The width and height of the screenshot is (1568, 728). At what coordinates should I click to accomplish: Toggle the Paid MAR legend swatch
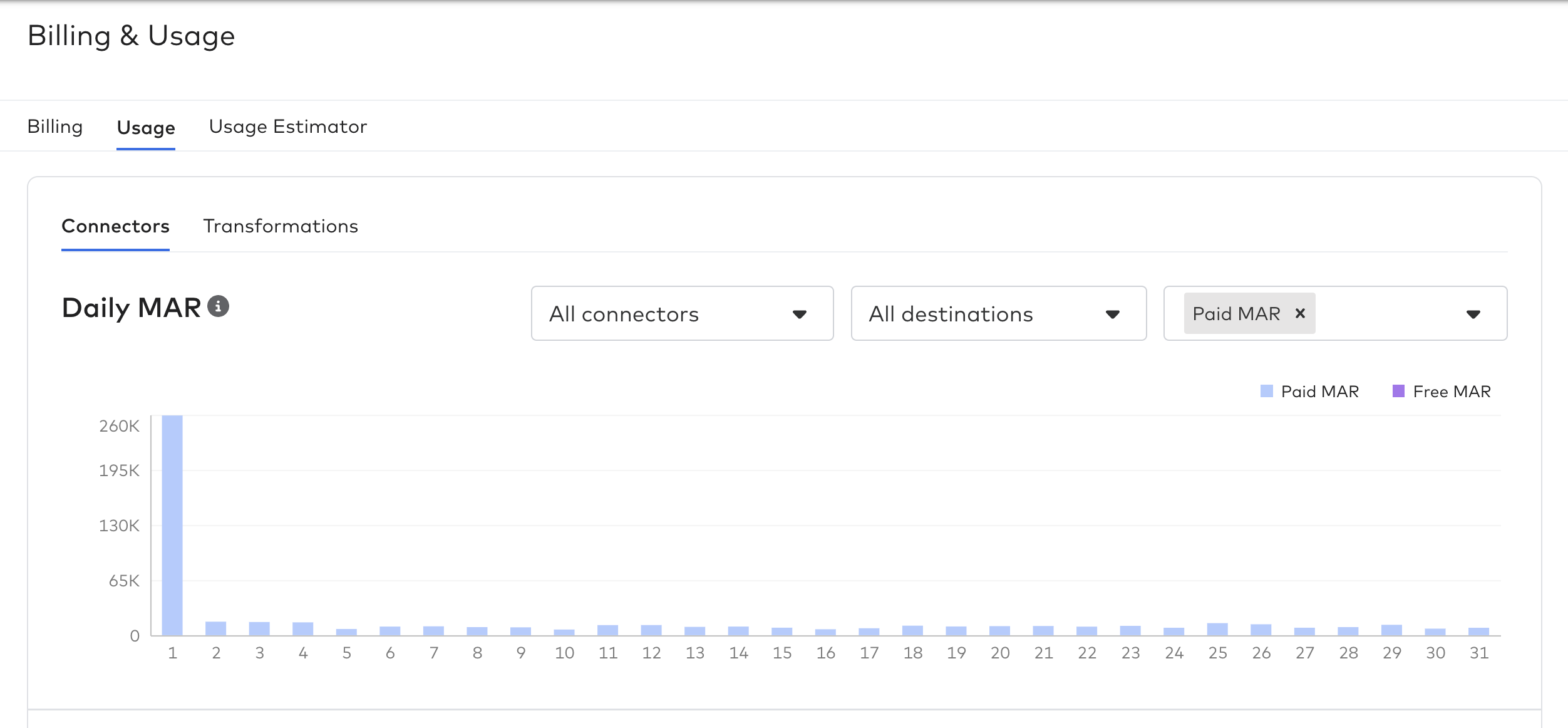pyautogui.click(x=1266, y=392)
